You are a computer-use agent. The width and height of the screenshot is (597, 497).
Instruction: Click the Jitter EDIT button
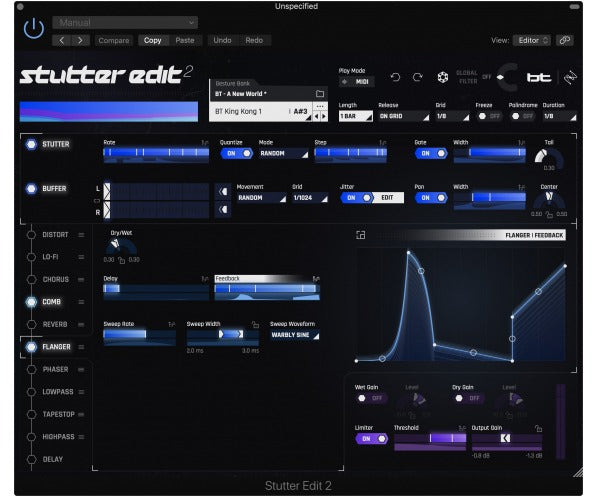click(x=388, y=198)
